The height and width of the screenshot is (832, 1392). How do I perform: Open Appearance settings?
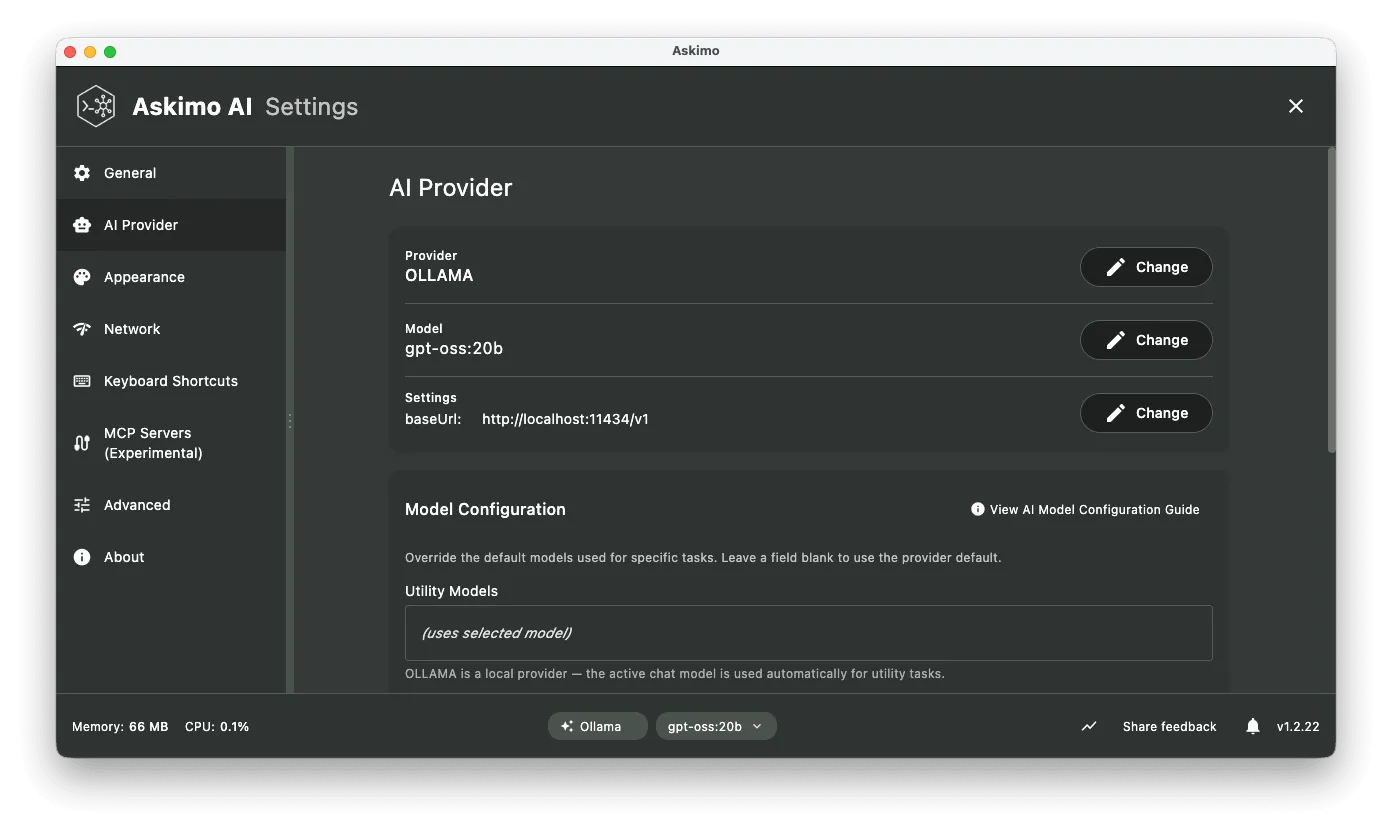coord(171,277)
